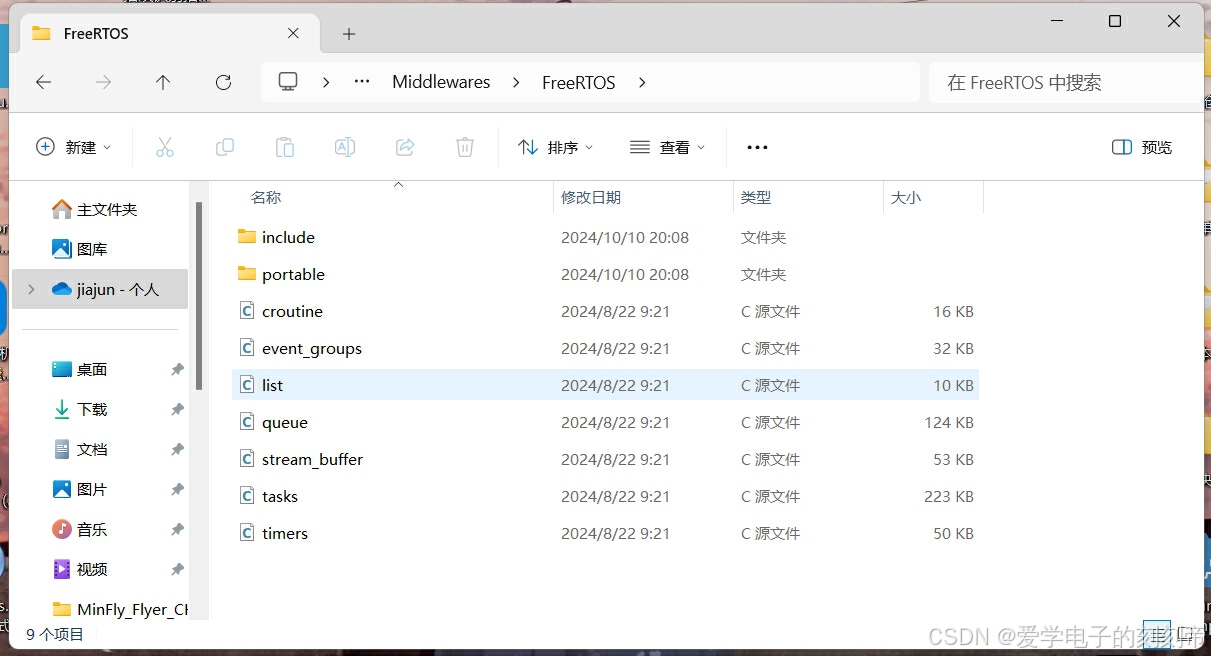Image resolution: width=1211 pixels, height=656 pixels.
Task: Open new tab with plus button
Action: (349, 34)
